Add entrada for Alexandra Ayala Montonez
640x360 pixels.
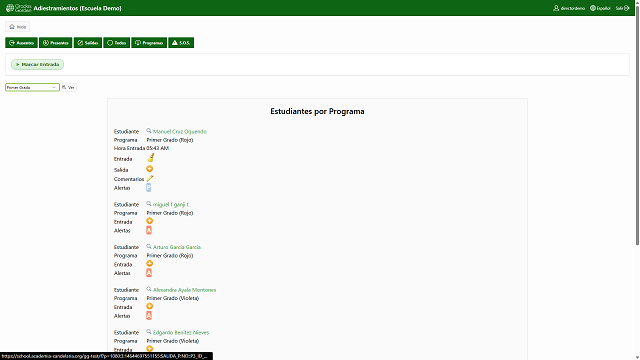(150, 307)
